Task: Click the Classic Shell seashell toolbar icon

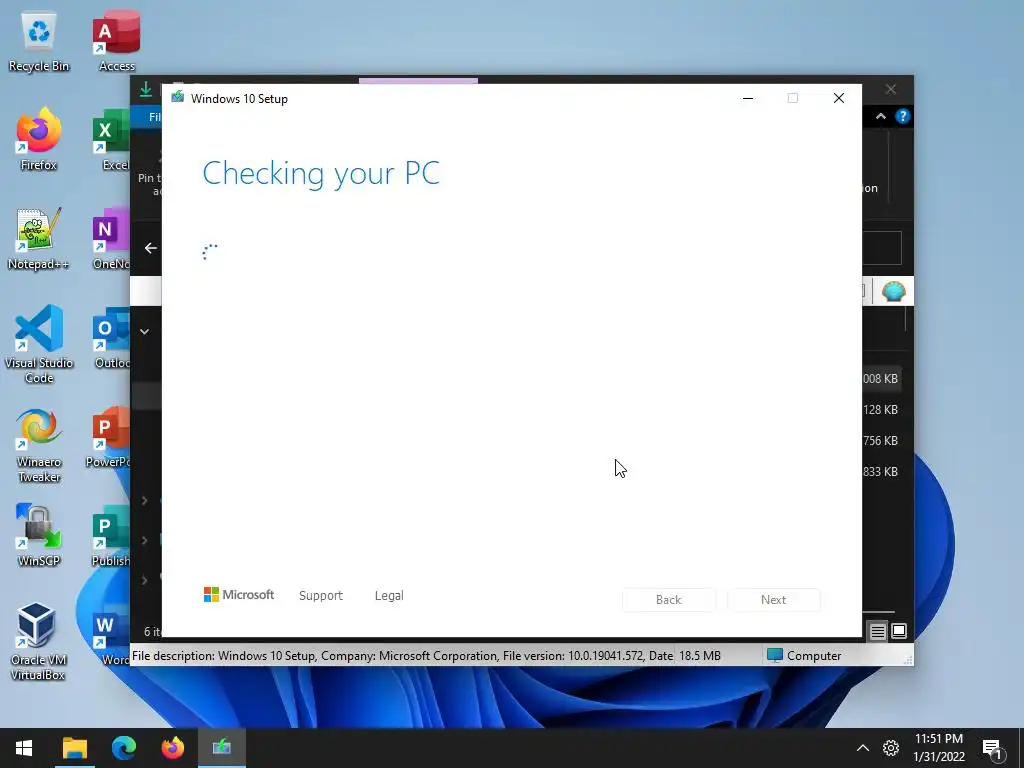Action: (x=893, y=291)
